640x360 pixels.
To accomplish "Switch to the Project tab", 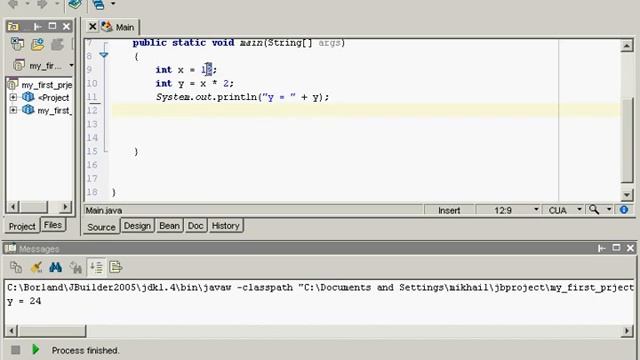I will click(22, 227).
